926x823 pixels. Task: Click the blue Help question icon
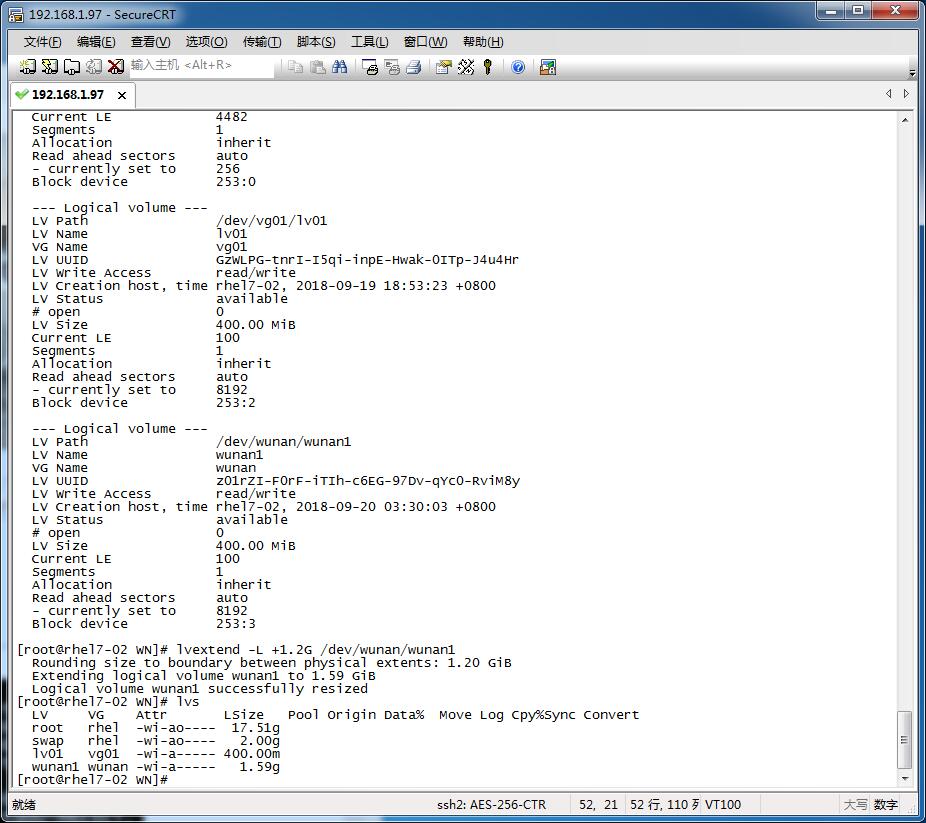click(x=518, y=67)
